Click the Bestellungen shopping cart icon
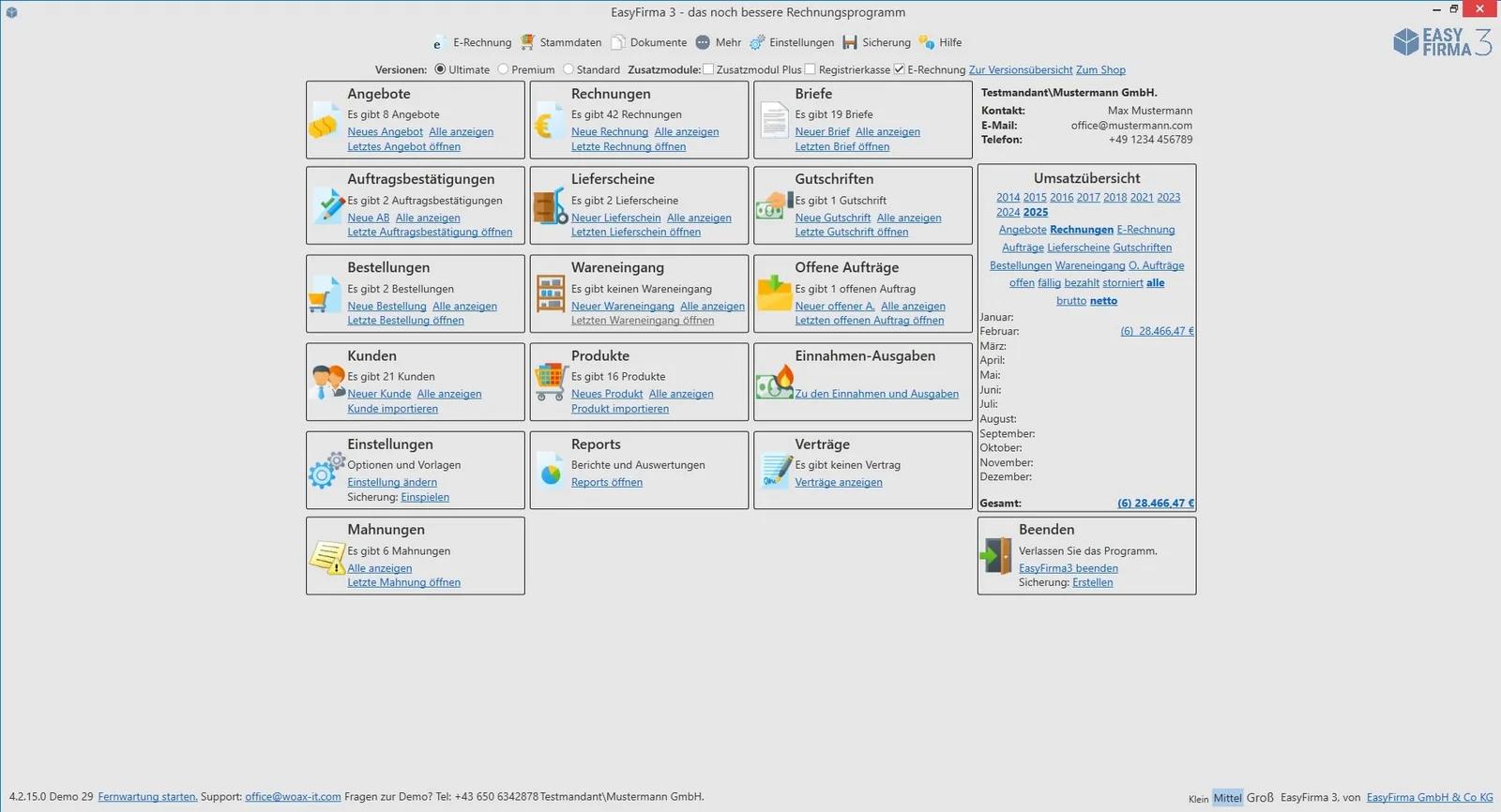The height and width of the screenshot is (812, 1501). 325,294
